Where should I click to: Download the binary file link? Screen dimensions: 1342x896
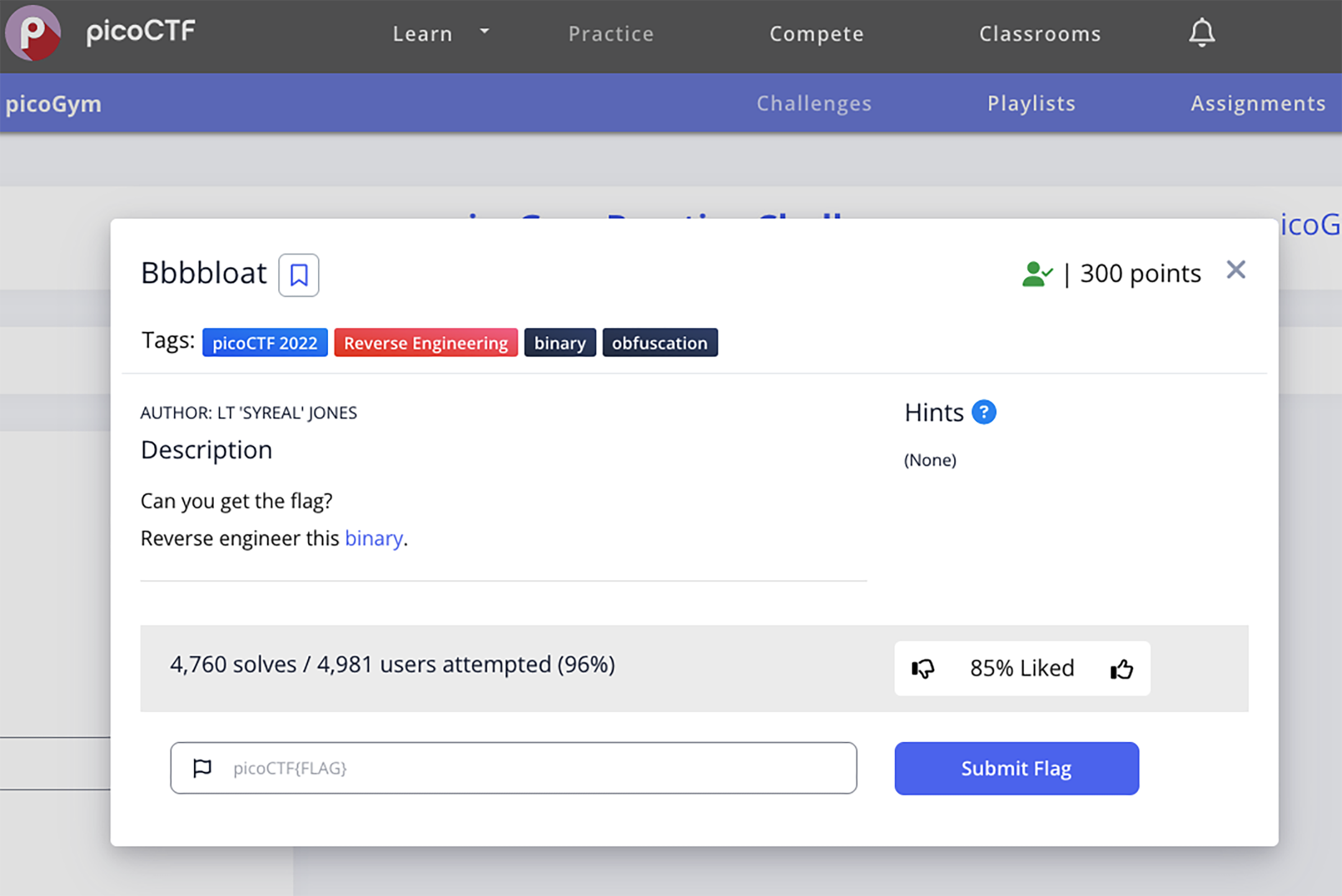(x=373, y=538)
